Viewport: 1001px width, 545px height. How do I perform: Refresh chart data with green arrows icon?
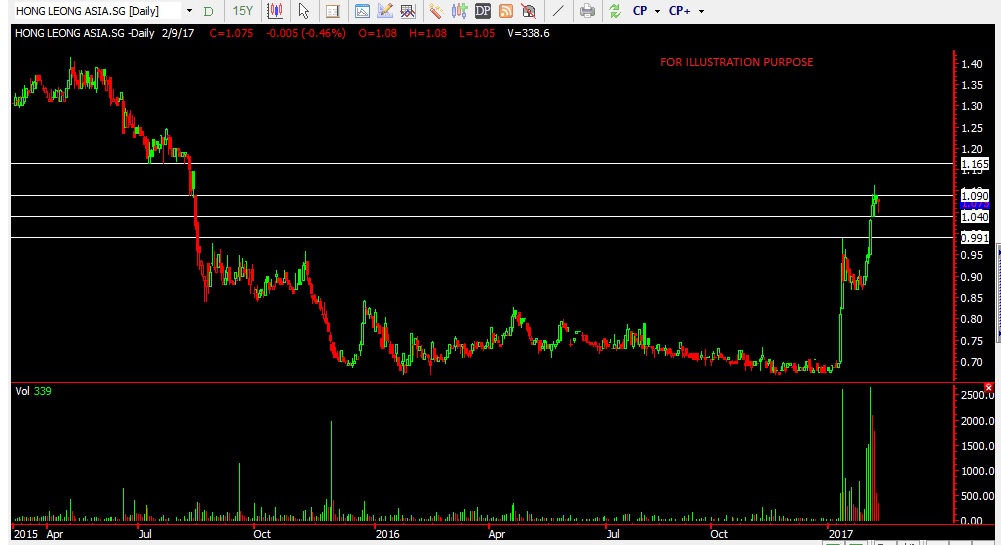coord(615,11)
